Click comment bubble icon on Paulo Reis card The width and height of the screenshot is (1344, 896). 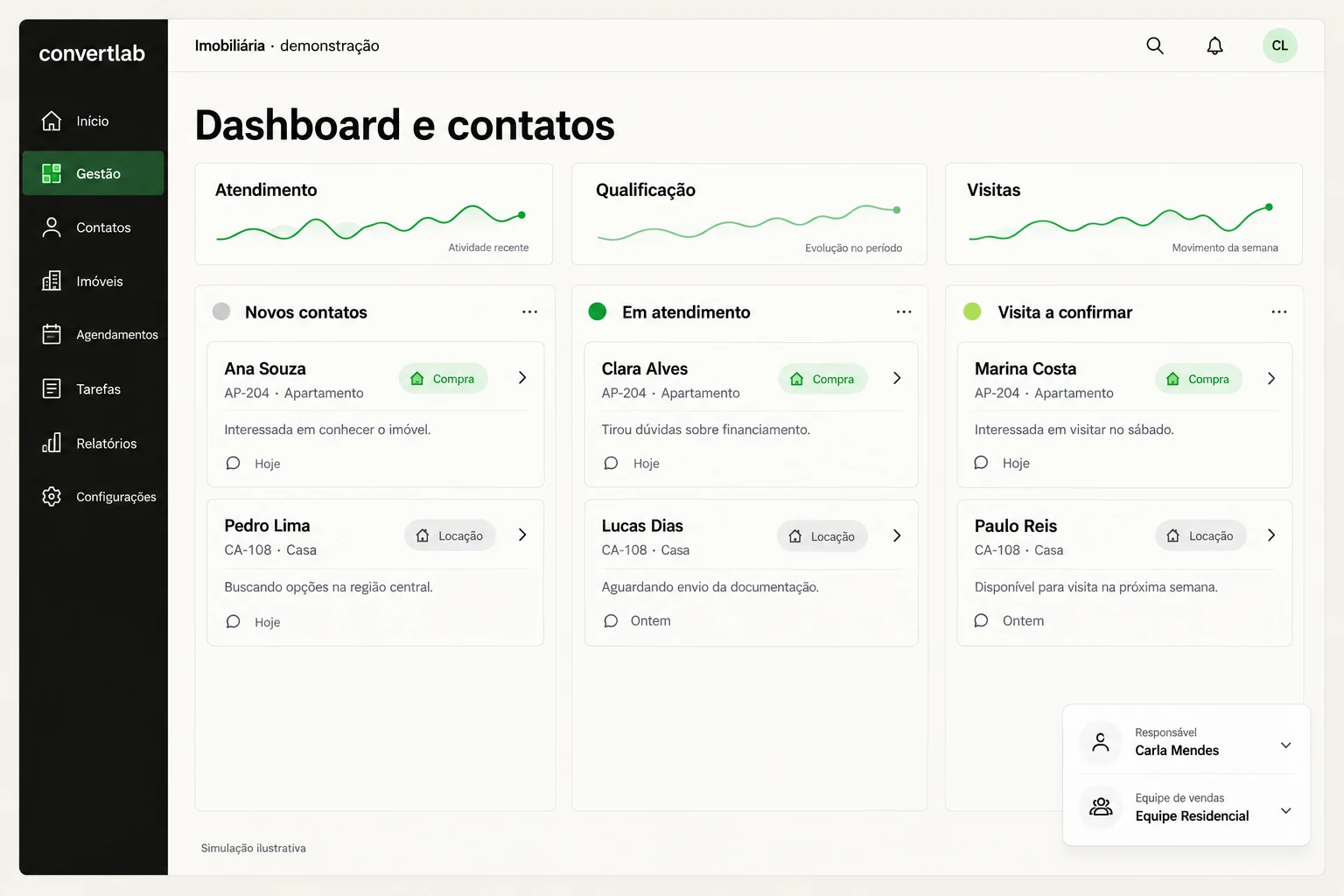[981, 619]
